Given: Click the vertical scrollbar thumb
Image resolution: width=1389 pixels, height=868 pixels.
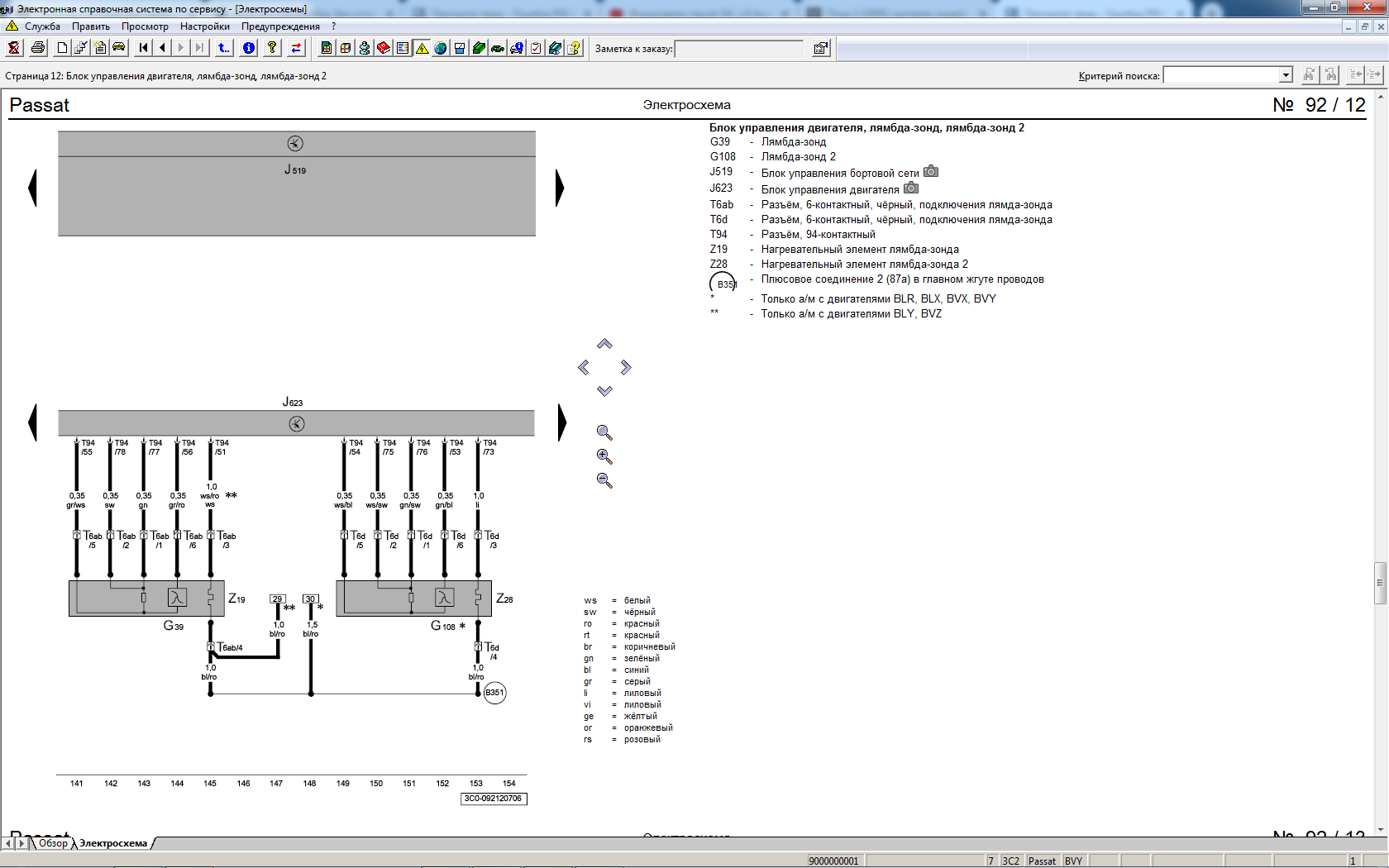Looking at the screenshot, I should tap(1380, 583).
